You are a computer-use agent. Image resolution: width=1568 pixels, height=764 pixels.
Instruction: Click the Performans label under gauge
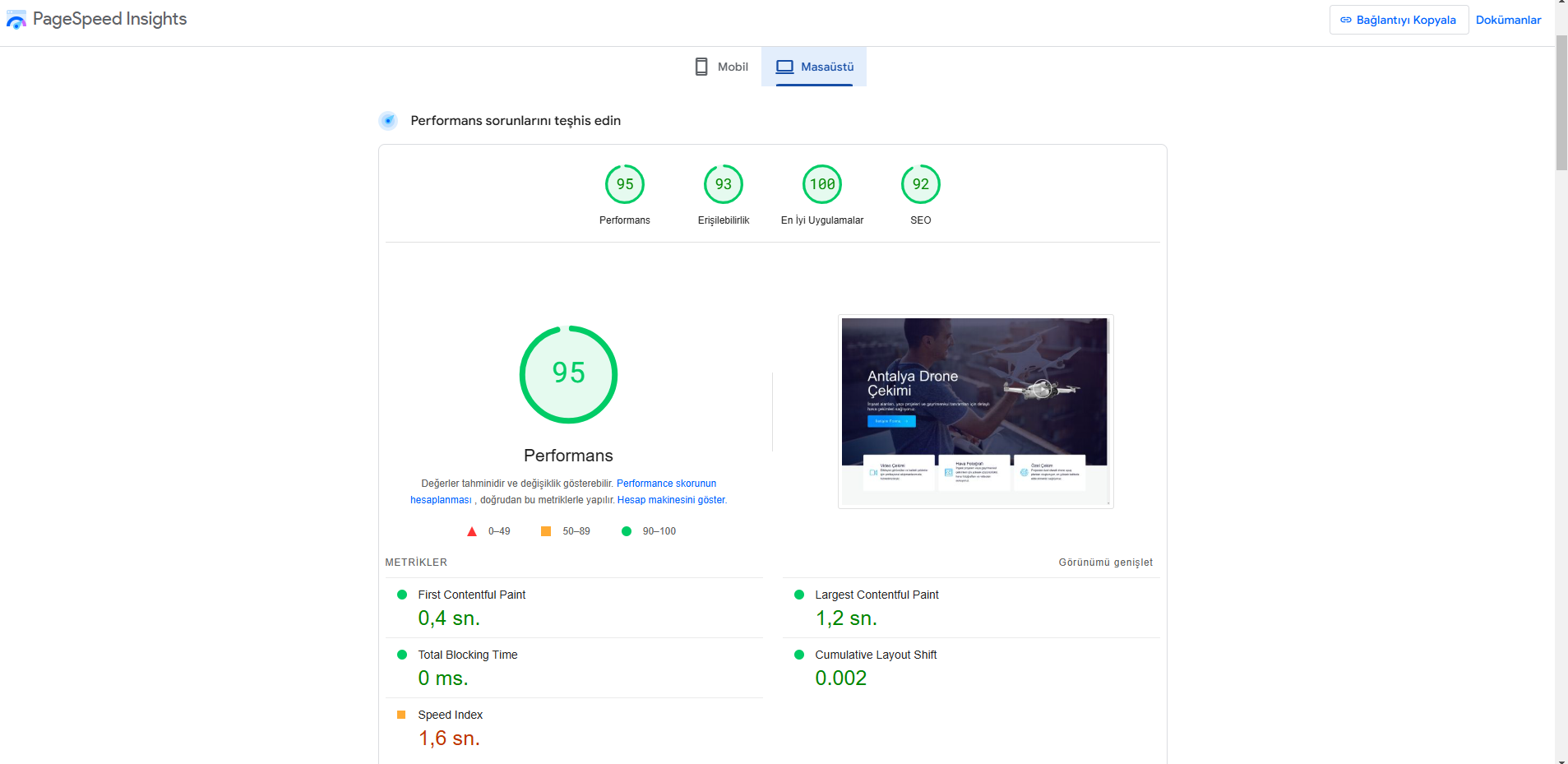[x=625, y=220]
